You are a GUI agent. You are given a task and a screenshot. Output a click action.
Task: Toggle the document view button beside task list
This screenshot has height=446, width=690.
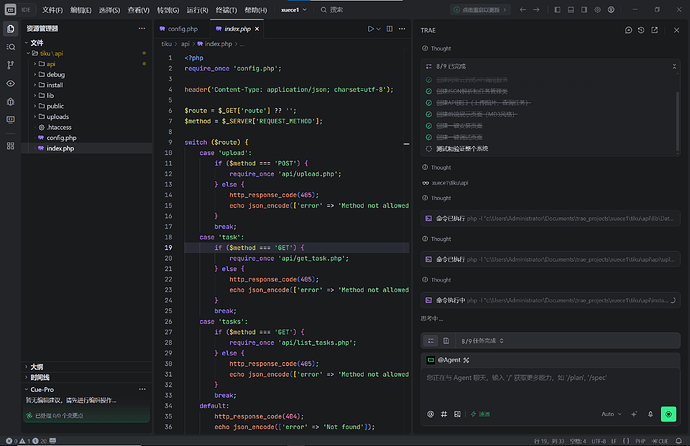point(446,341)
